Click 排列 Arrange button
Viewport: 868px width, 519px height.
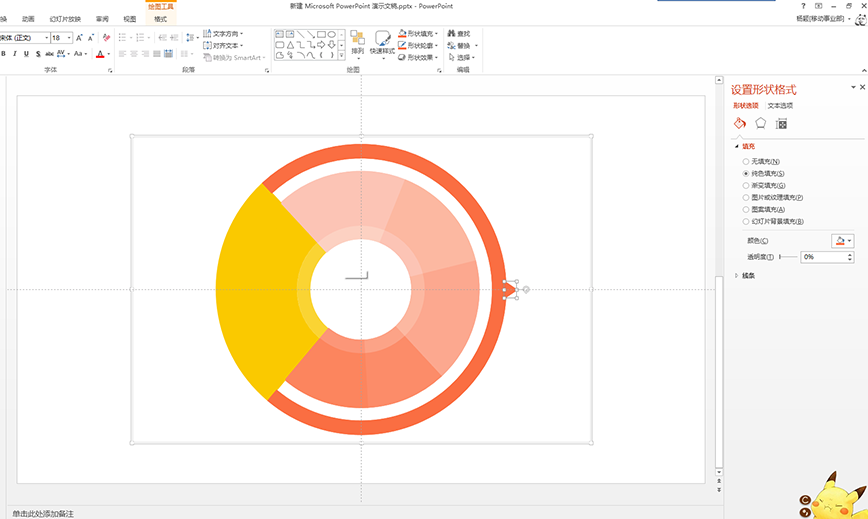point(358,45)
